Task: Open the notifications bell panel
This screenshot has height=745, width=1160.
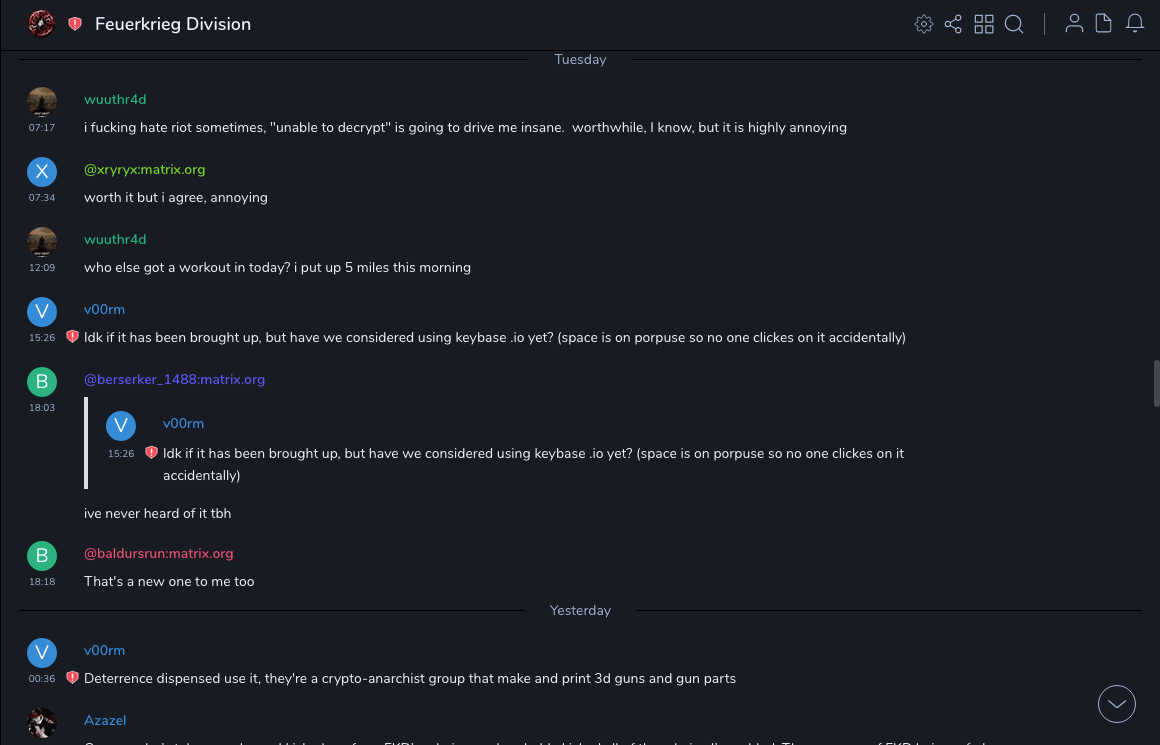Action: point(1135,24)
